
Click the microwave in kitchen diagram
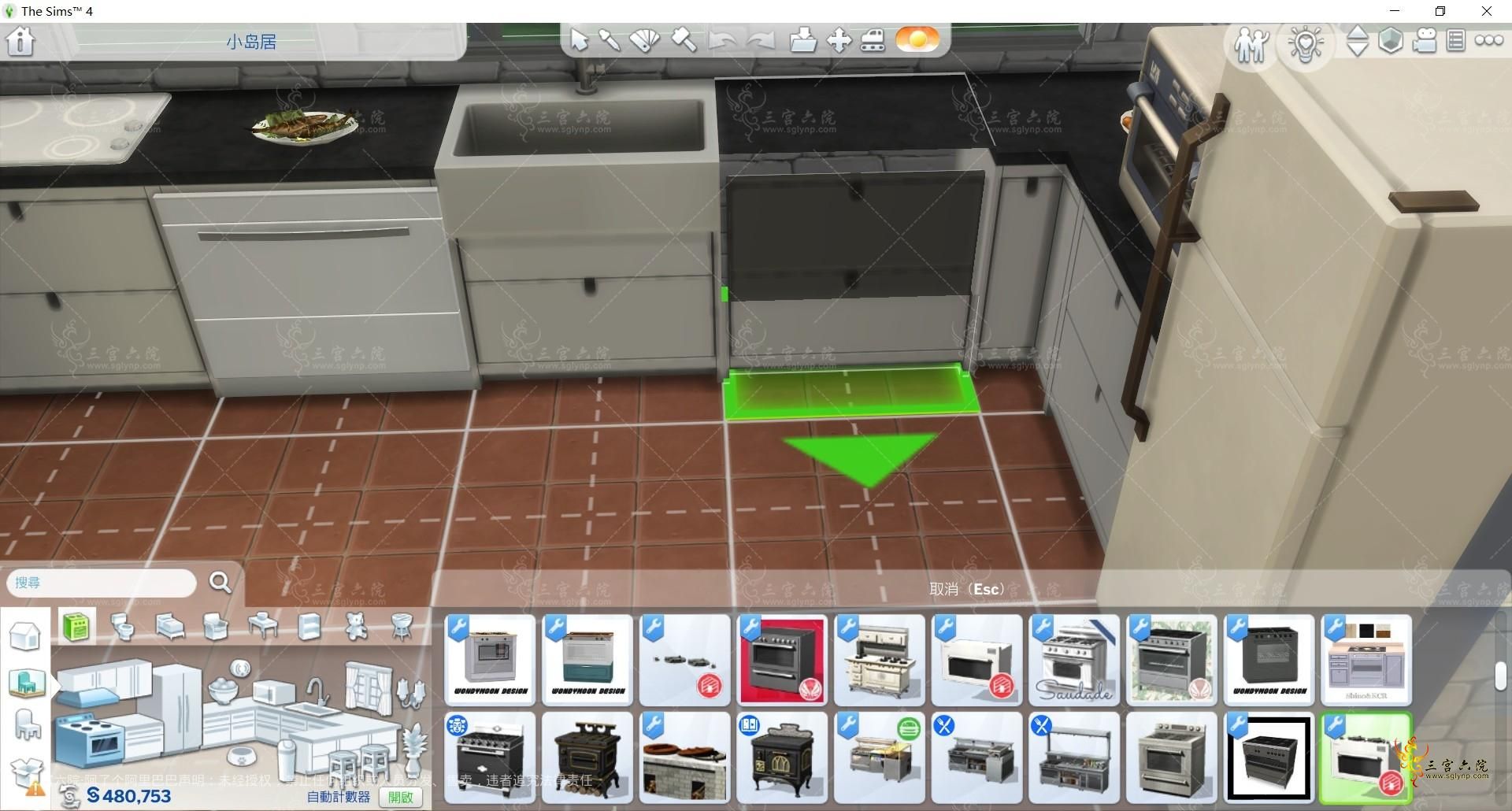[x=275, y=692]
